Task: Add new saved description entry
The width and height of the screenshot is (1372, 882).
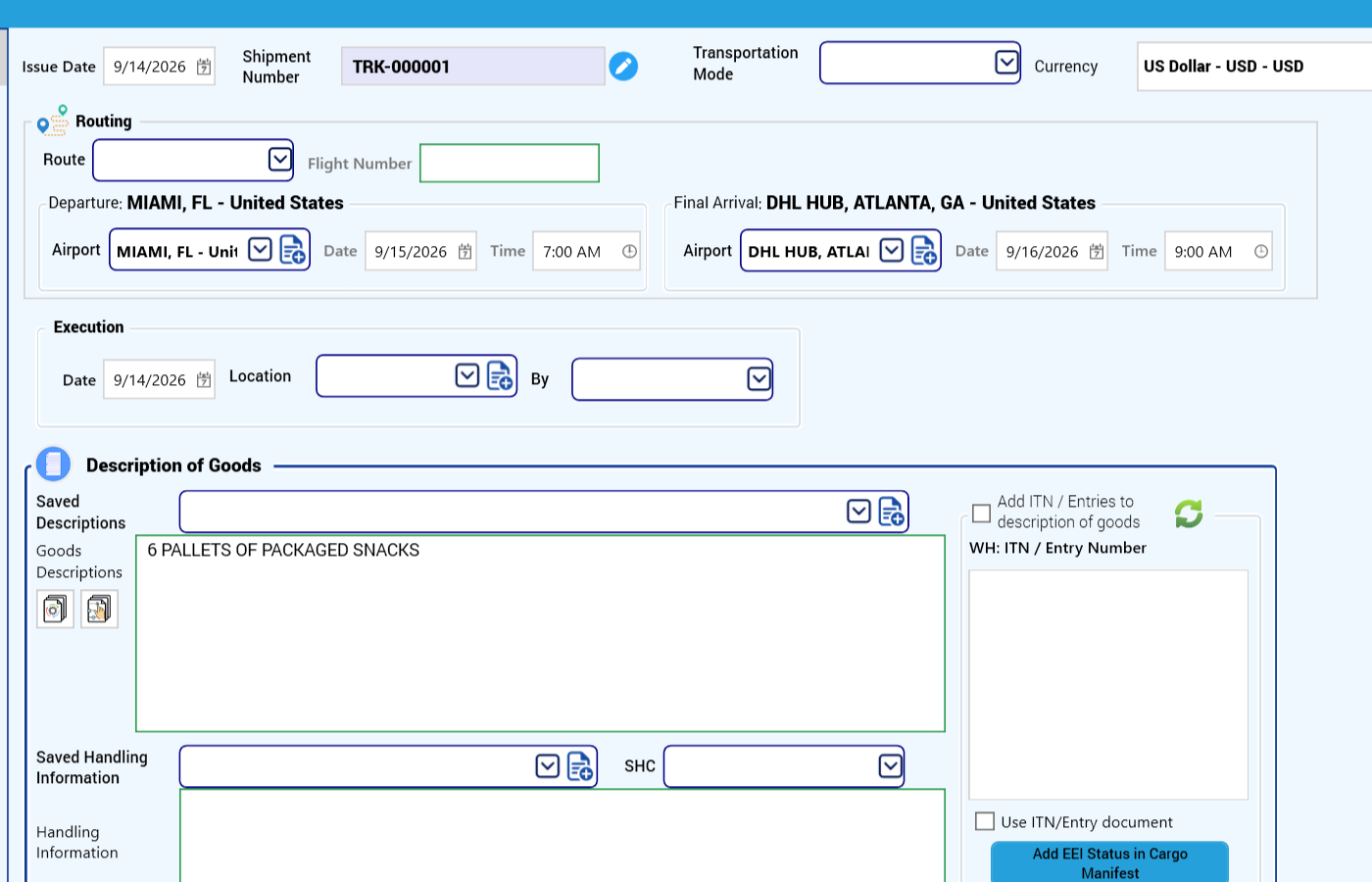Action: [891, 512]
